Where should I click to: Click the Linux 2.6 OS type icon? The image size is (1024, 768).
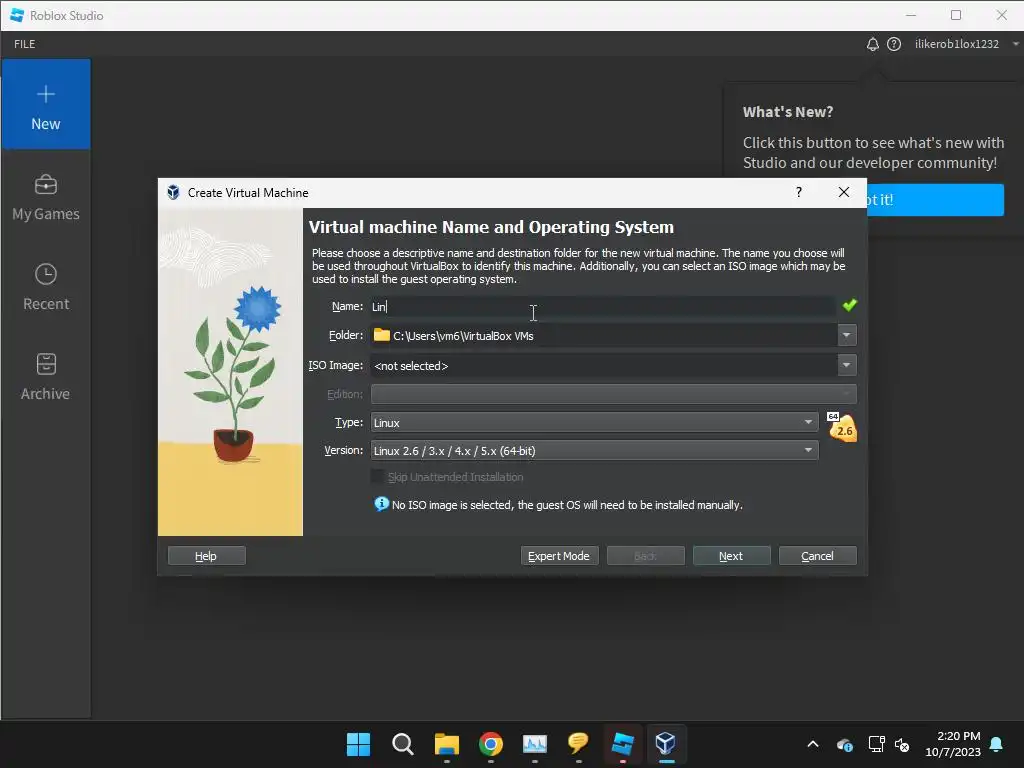pyautogui.click(x=842, y=427)
